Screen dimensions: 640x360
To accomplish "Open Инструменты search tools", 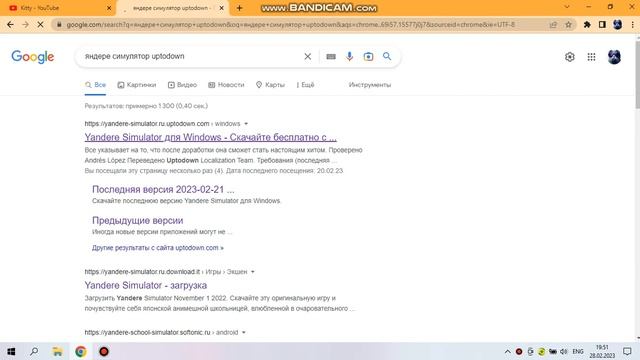I will (x=370, y=85).
